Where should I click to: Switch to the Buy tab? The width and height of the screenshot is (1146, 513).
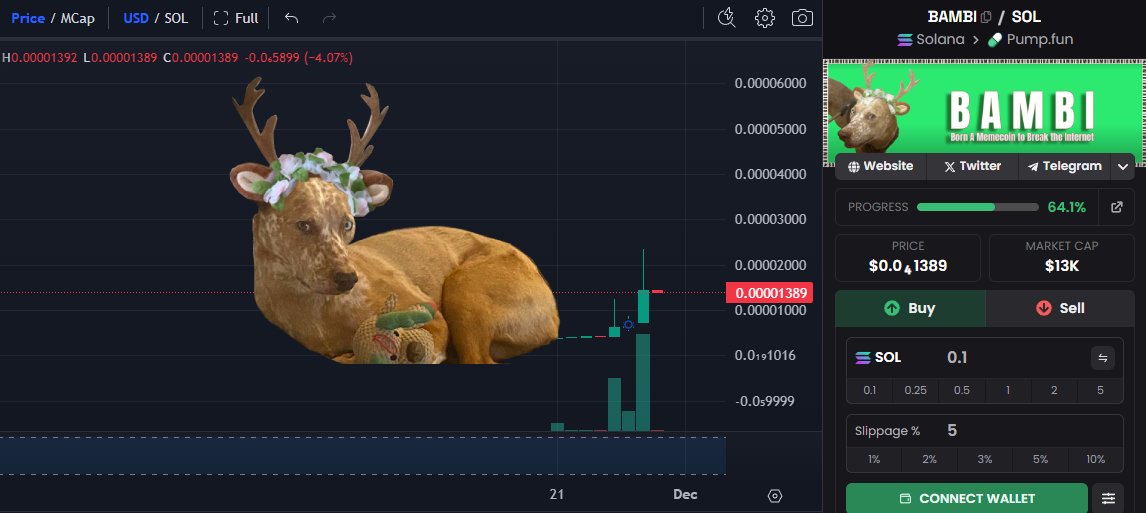[910, 308]
